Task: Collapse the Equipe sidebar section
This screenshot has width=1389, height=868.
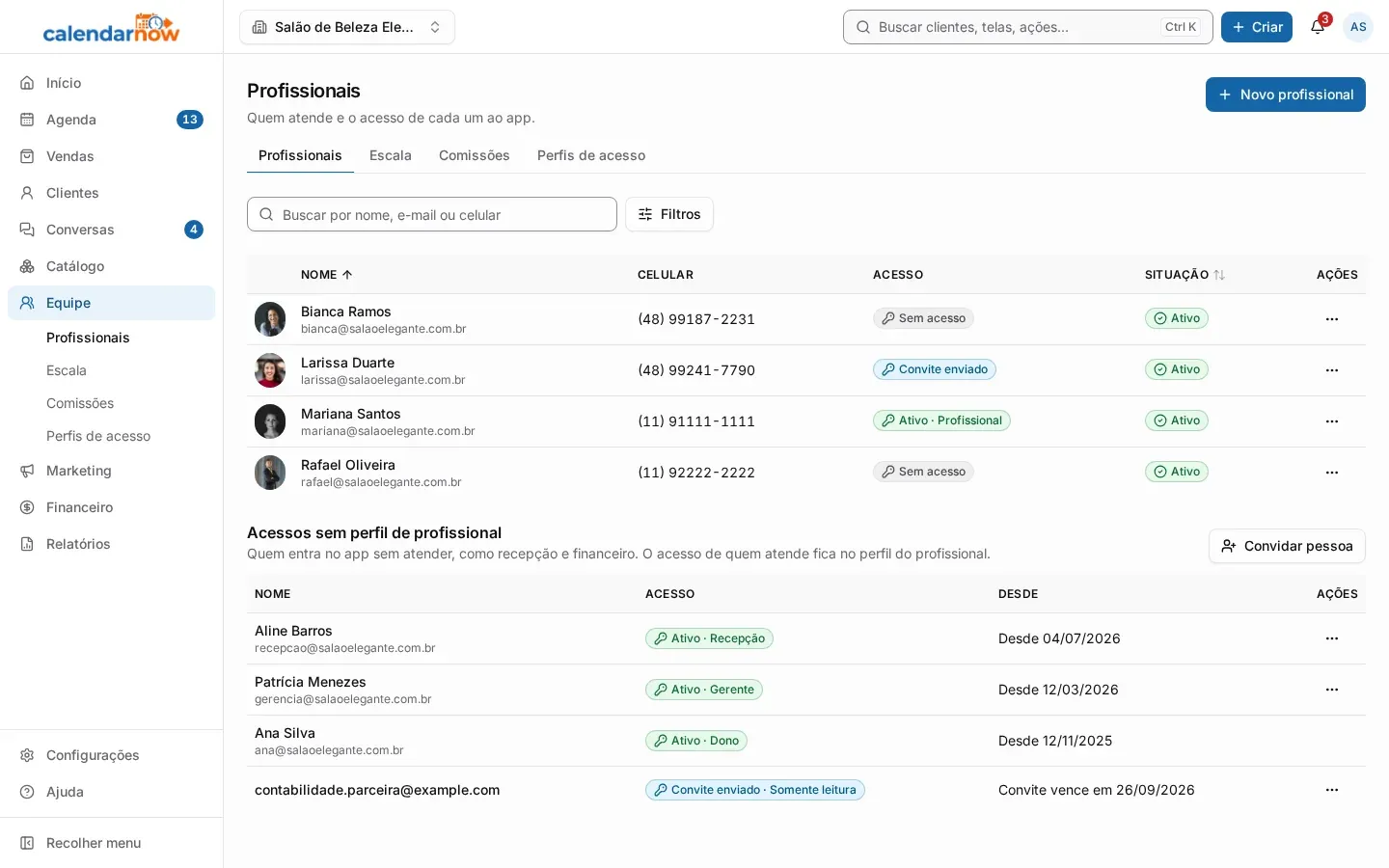Action: [111, 303]
